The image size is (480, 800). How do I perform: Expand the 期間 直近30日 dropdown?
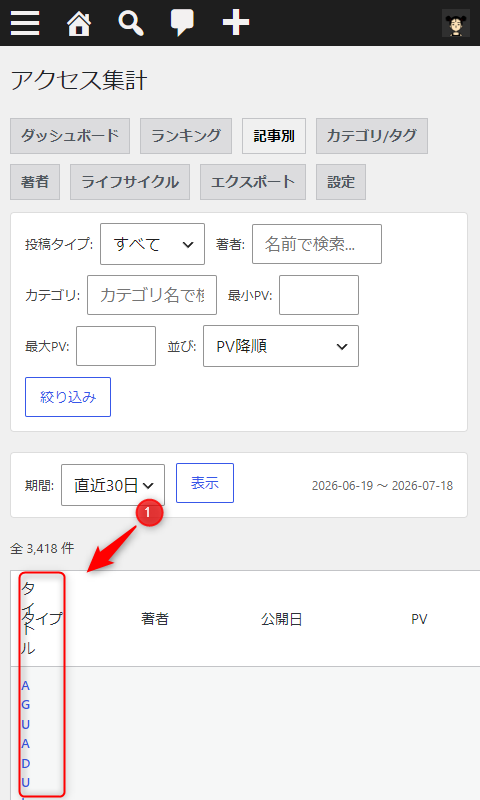pyautogui.click(x=113, y=485)
